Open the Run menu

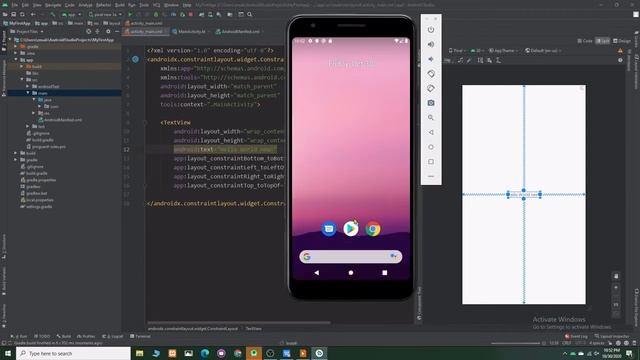click(x=131, y=5)
